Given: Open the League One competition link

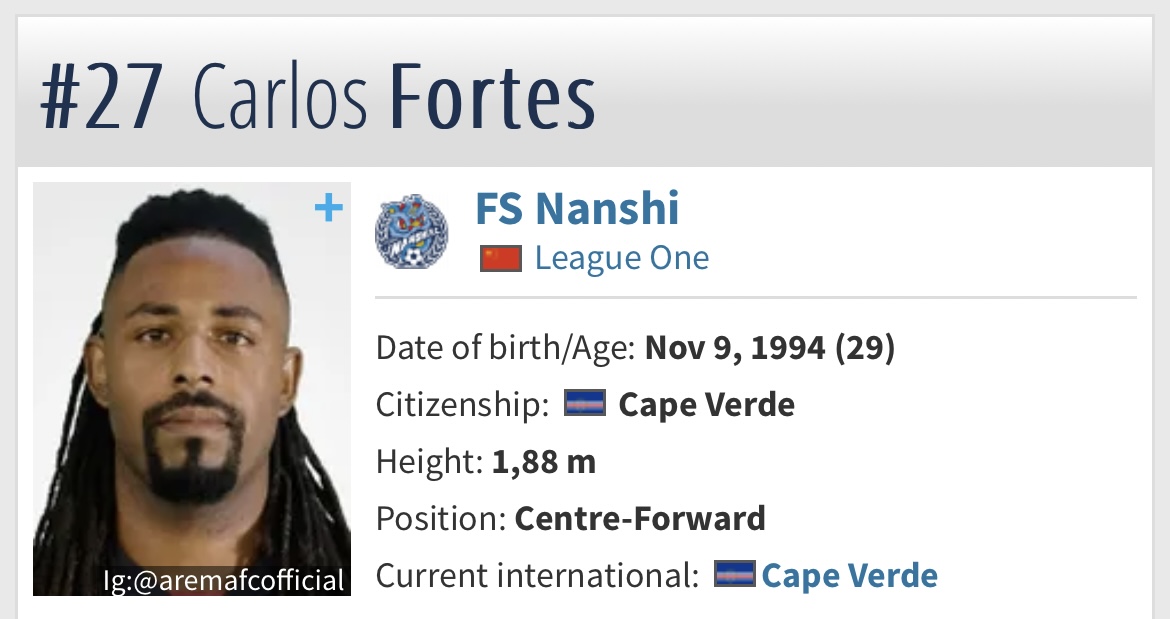Looking at the screenshot, I should click(x=621, y=258).
